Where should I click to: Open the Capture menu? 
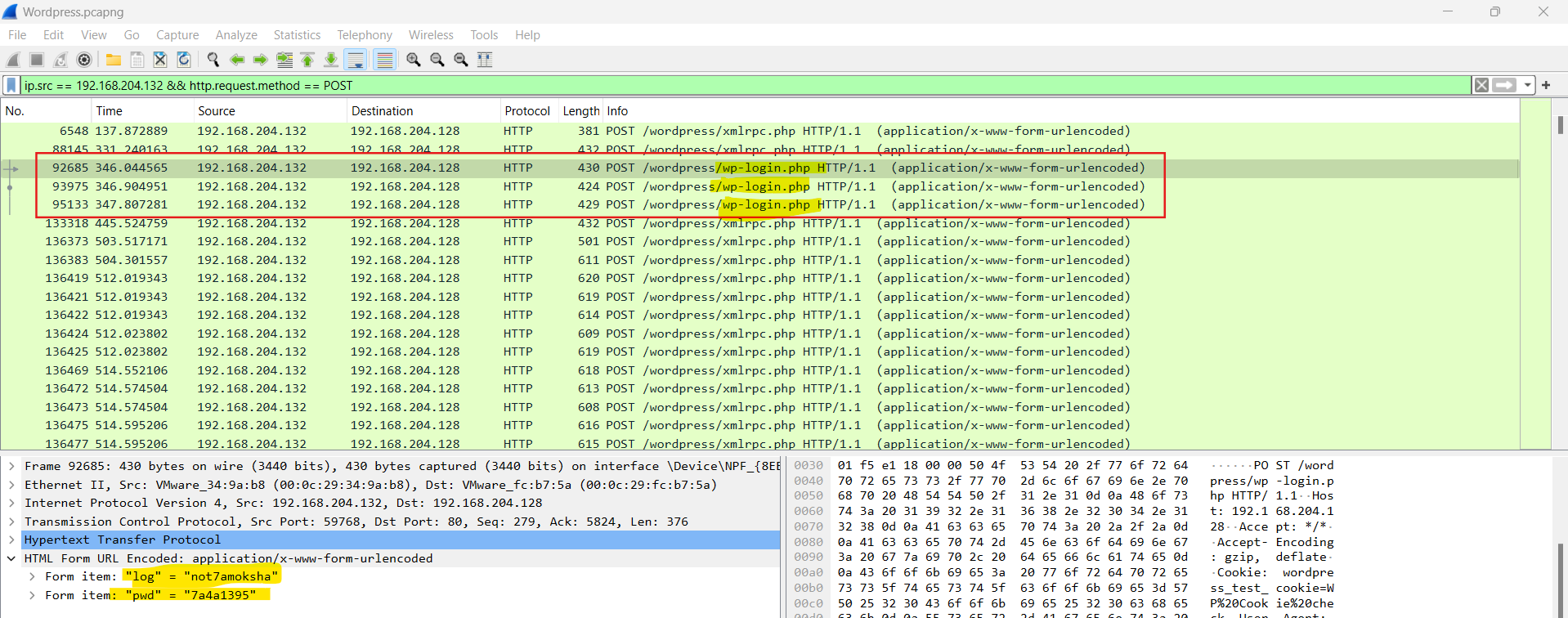pos(177,35)
